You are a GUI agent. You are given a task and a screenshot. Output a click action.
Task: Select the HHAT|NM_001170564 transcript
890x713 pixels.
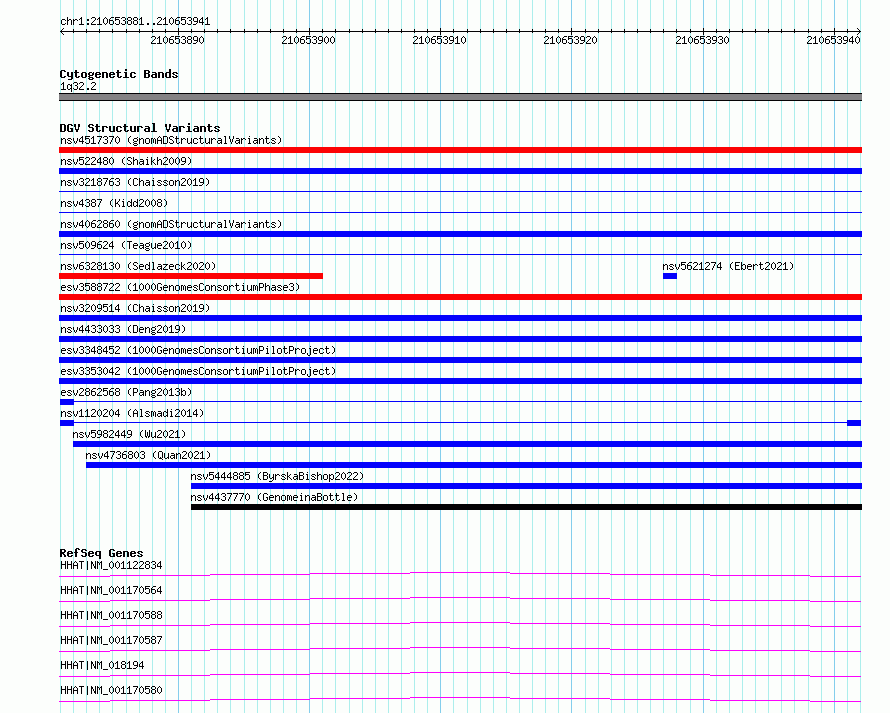point(111,590)
